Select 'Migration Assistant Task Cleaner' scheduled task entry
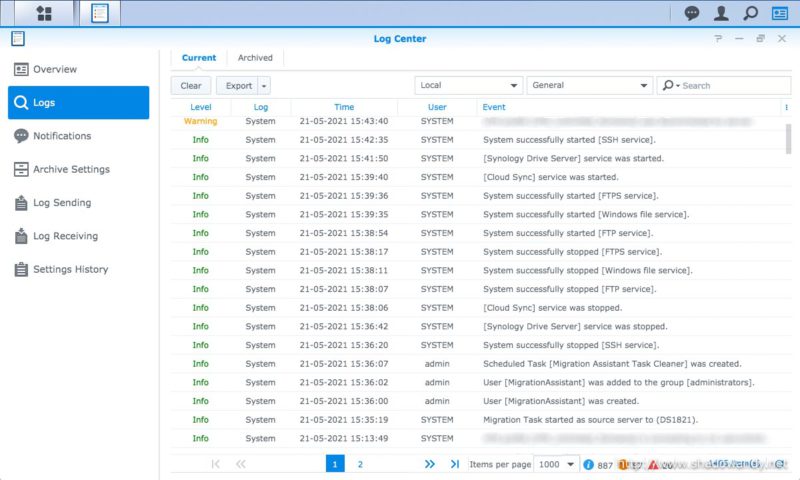The width and height of the screenshot is (800, 480). click(479, 364)
